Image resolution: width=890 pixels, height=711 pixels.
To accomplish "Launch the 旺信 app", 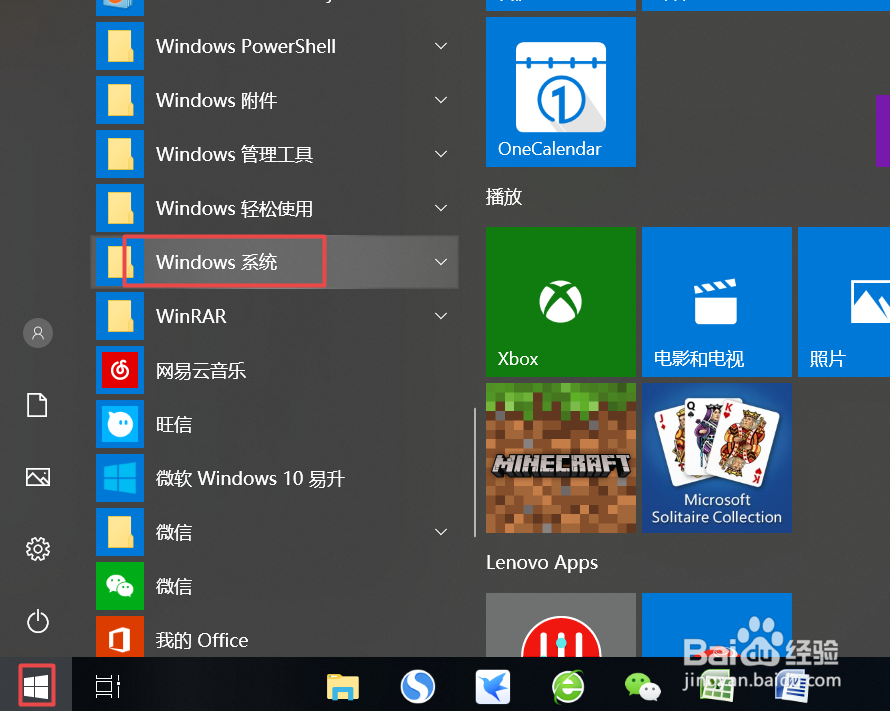I will point(175,424).
